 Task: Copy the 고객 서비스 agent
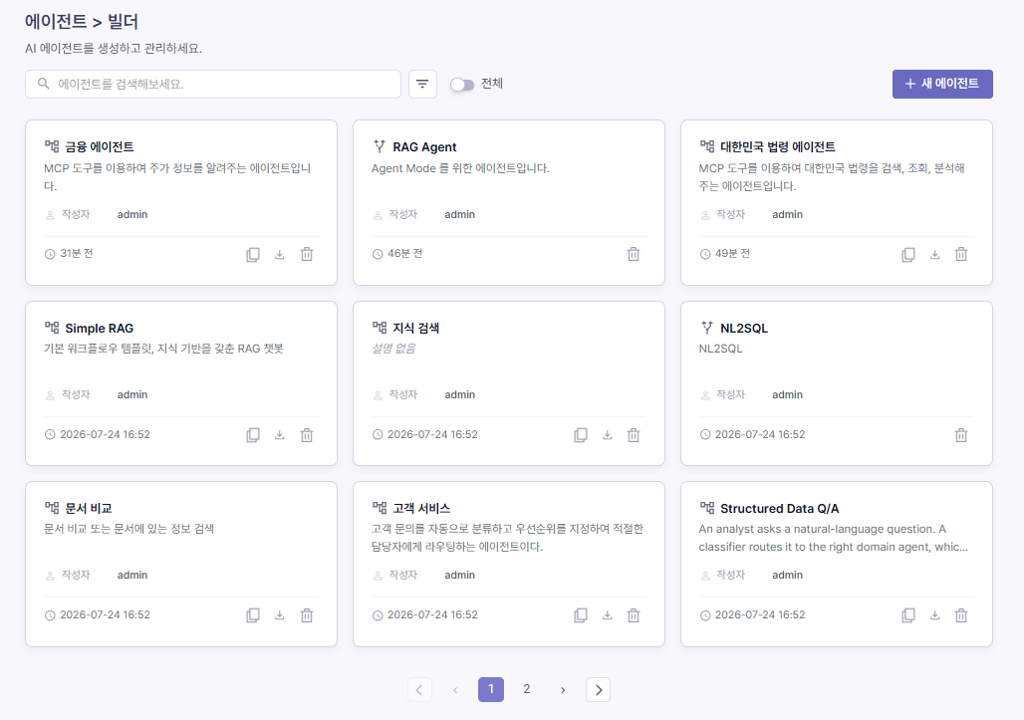coord(581,615)
